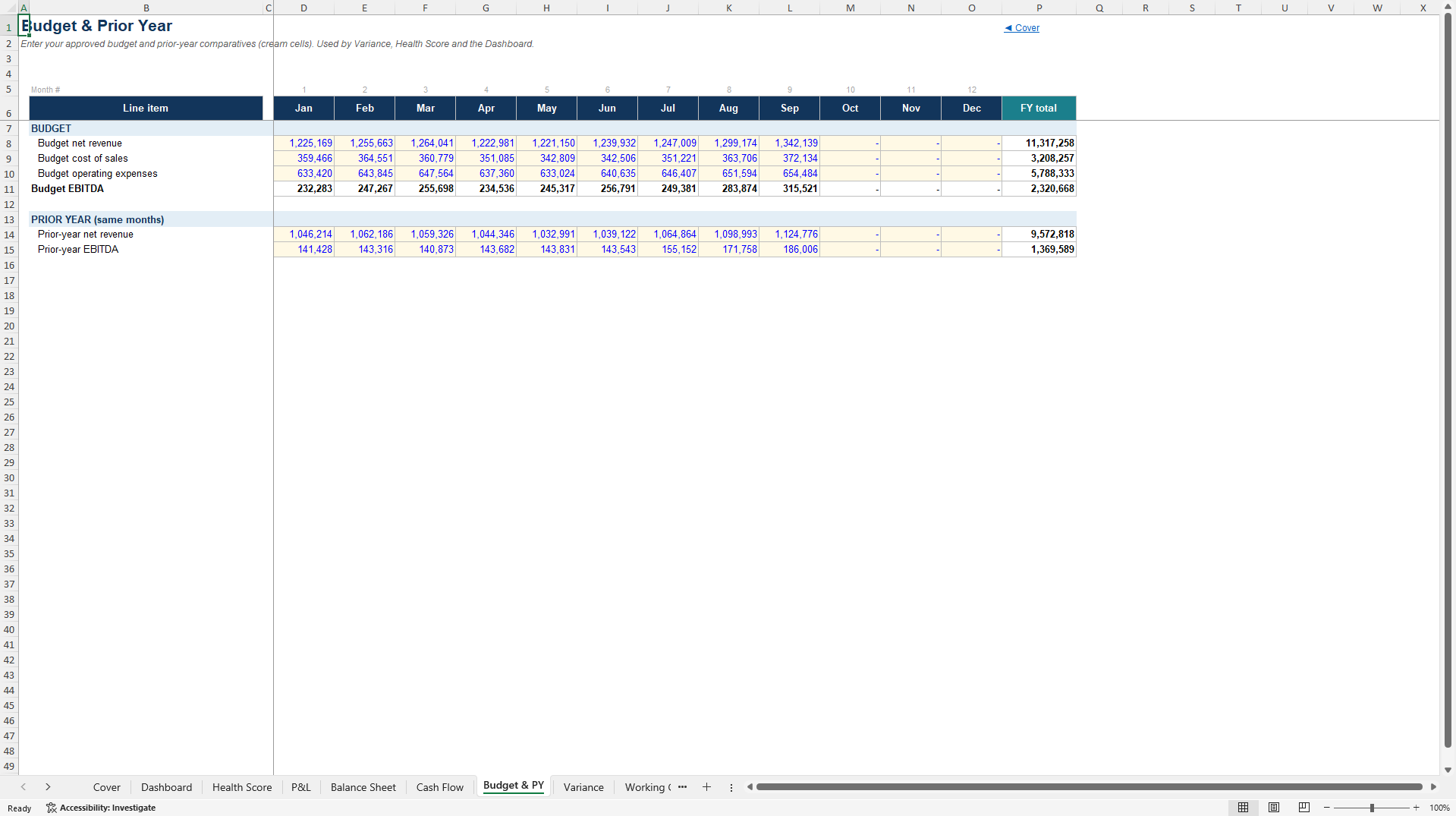
Task: Open zoom dialog via 100% level
Action: coord(1439,808)
